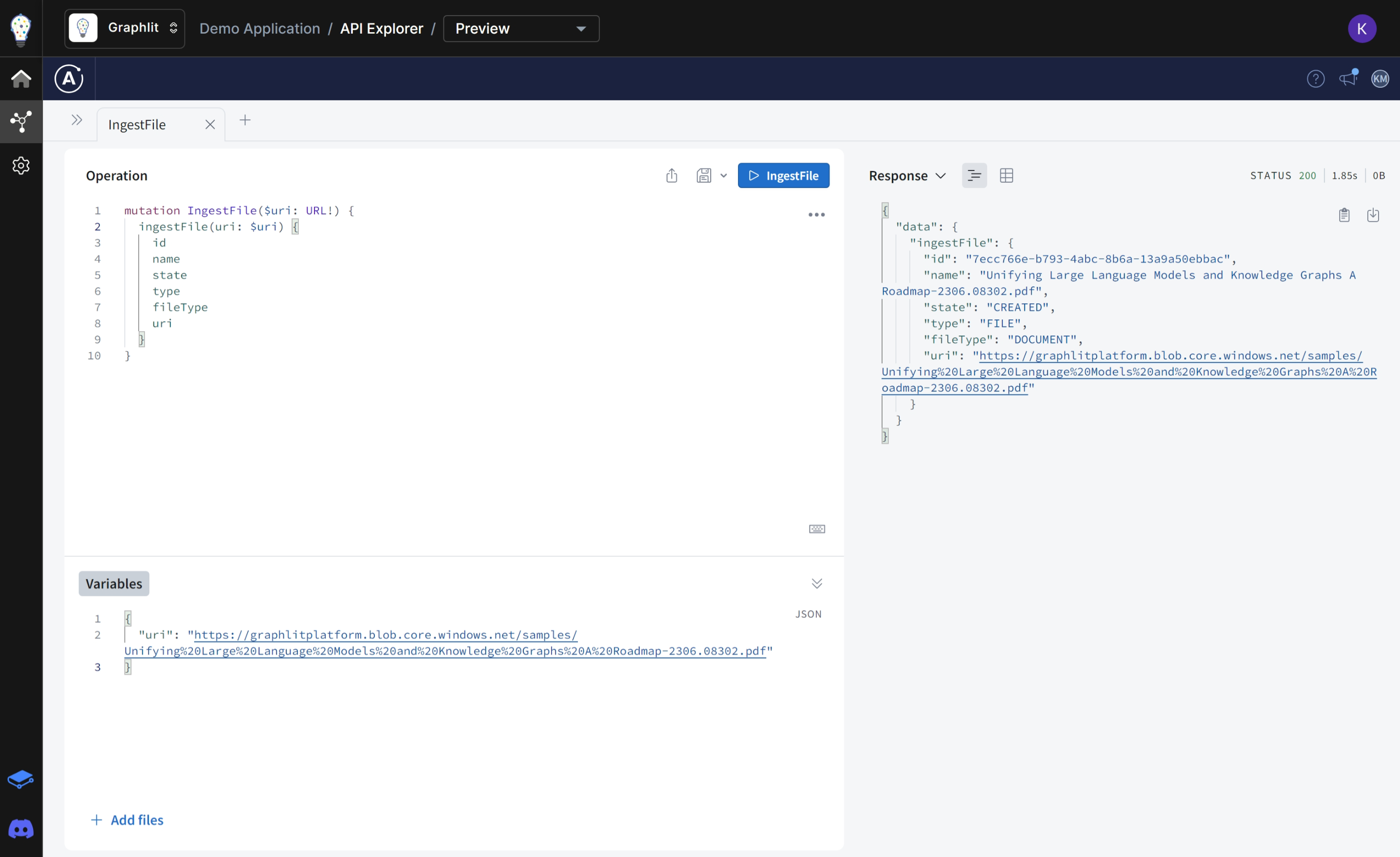The image size is (1400, 857).
Task: Collapse the Variables panel
Action: 816,584
